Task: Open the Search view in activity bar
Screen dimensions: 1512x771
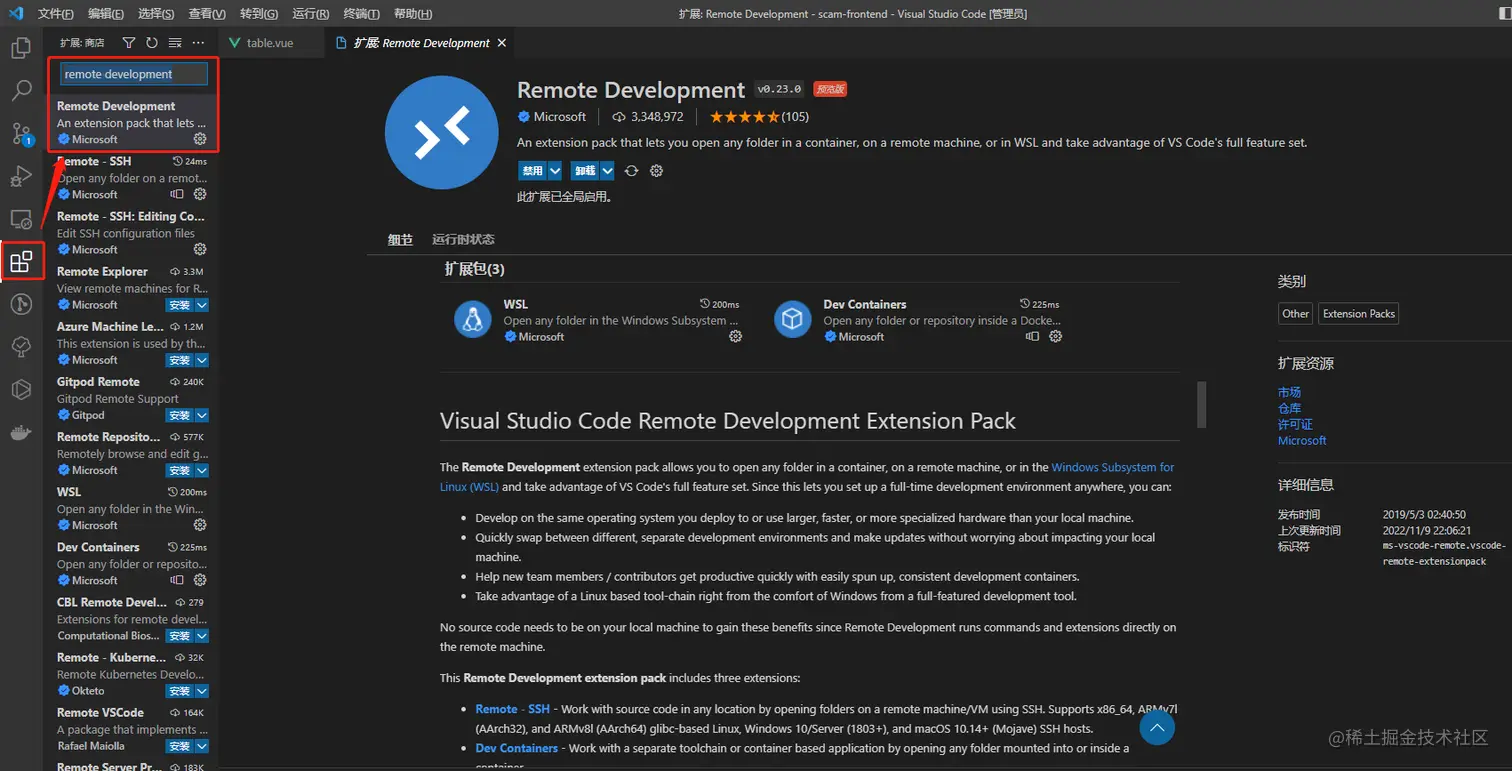Action: (x=21, y=91)
